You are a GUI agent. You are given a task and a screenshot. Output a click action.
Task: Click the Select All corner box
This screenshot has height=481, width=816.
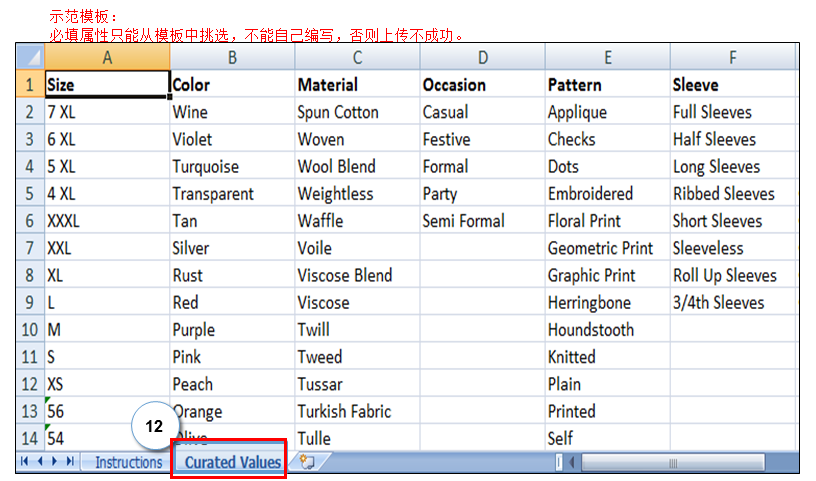coord(31,57)
